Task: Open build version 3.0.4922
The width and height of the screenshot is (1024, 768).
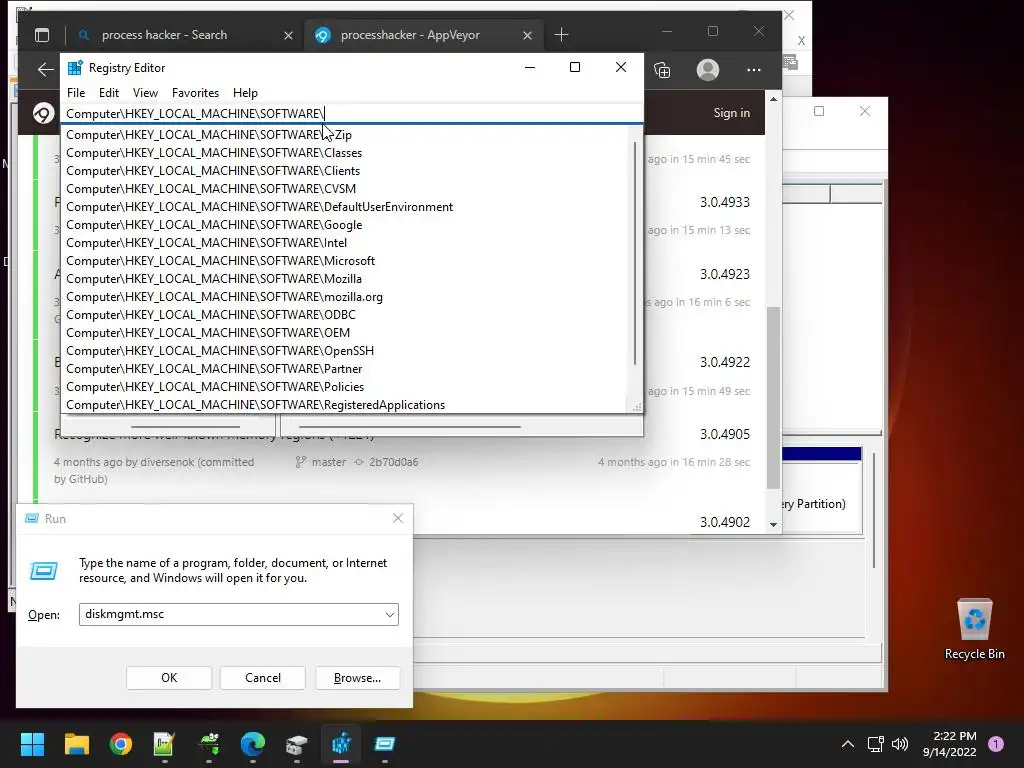Action: pos(725,362)
